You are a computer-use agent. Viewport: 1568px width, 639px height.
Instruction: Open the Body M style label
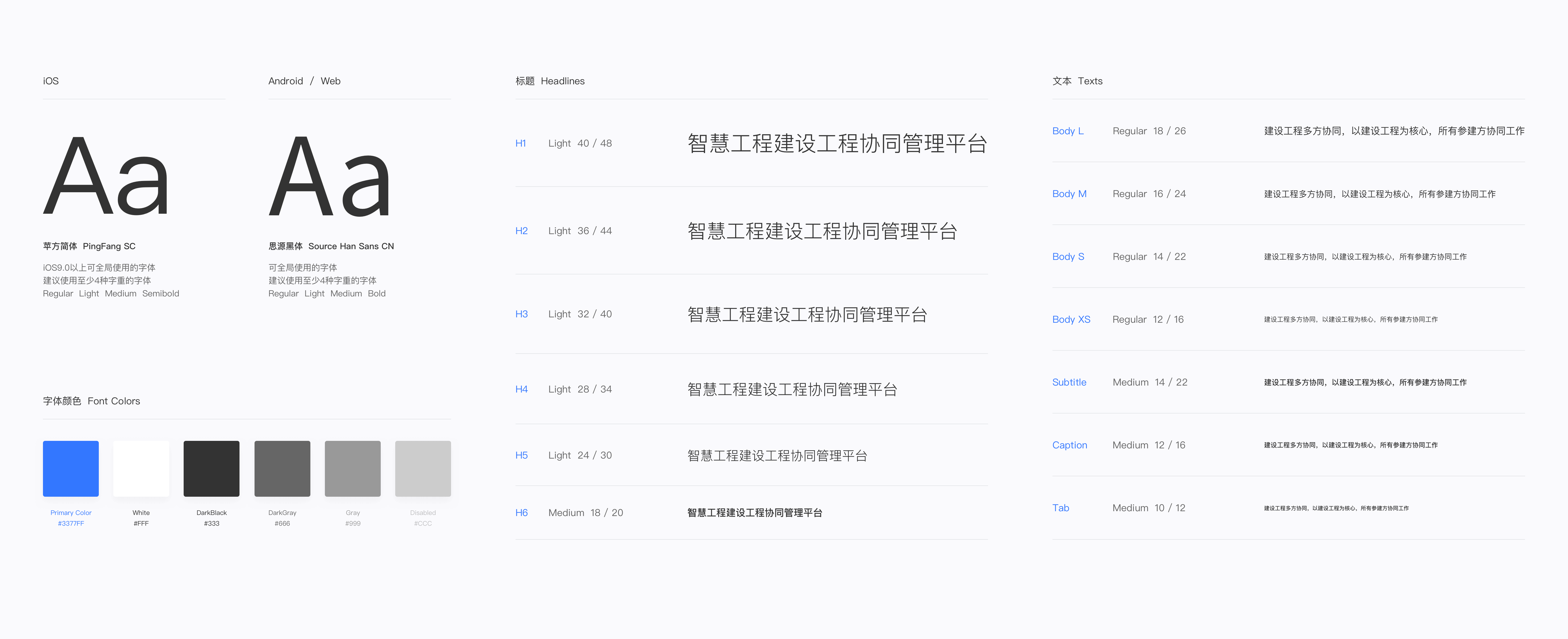coord(1069,194)
